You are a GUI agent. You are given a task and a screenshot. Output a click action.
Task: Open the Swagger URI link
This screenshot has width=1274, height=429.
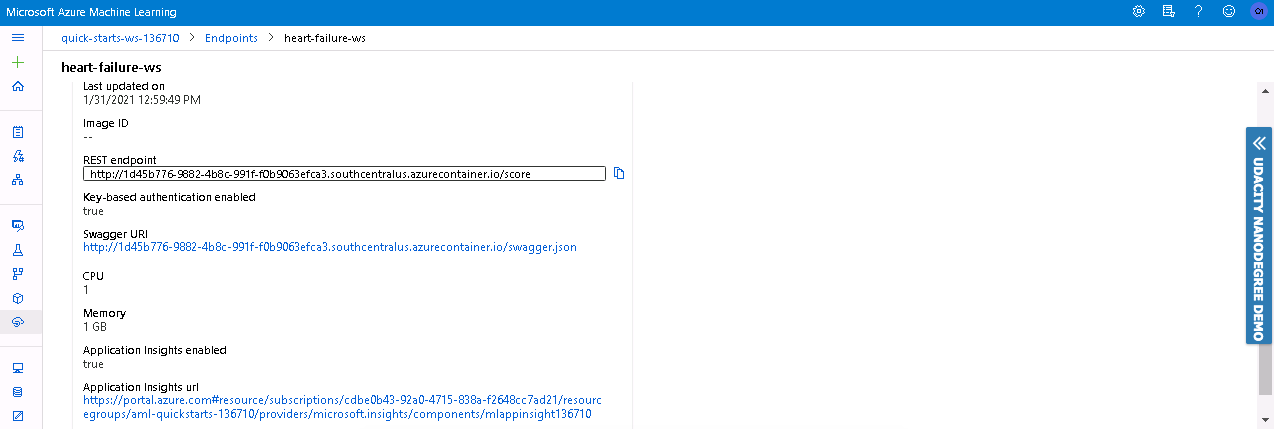point(330,247)
